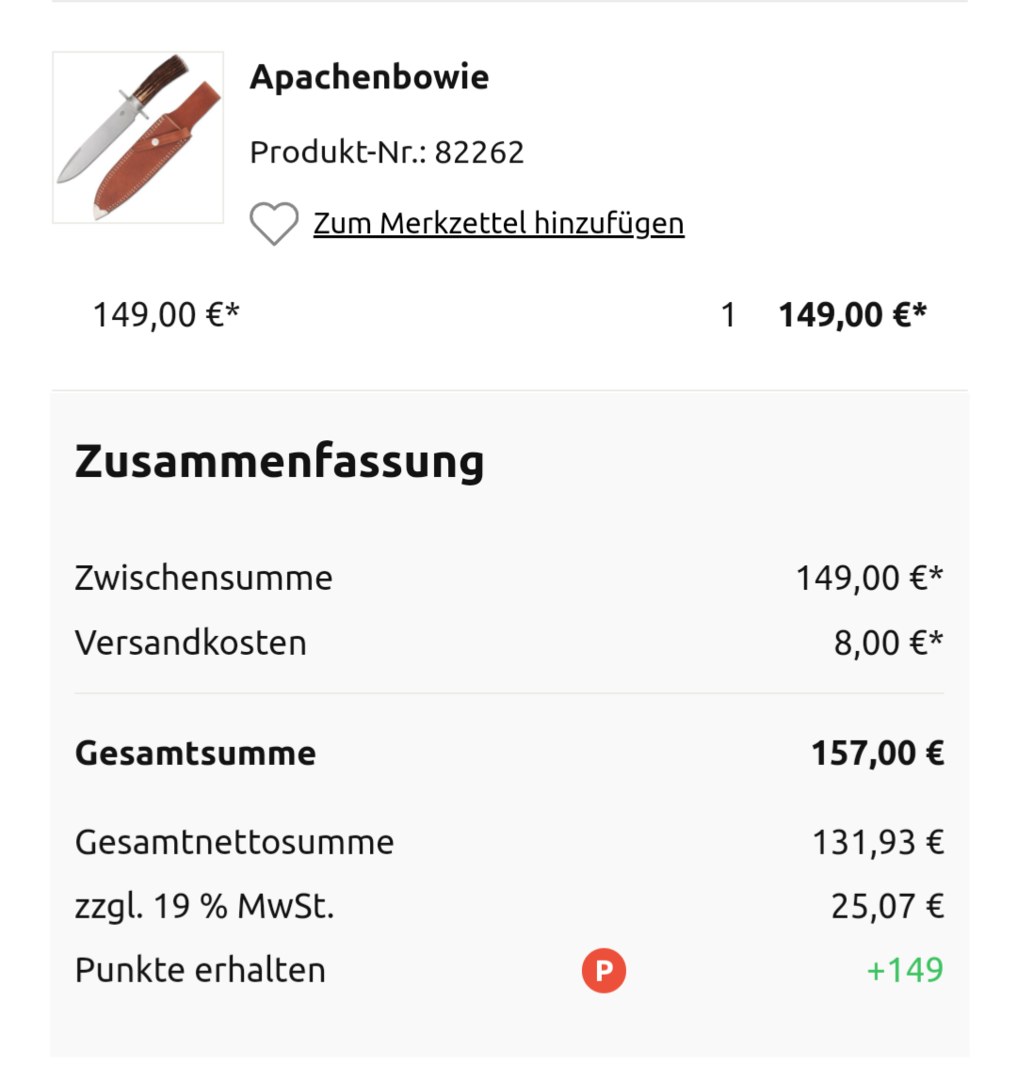This screenshot has width=1017, height=1080.
Task: Click the Versandkosten label
Action: [x=190, y=642]
